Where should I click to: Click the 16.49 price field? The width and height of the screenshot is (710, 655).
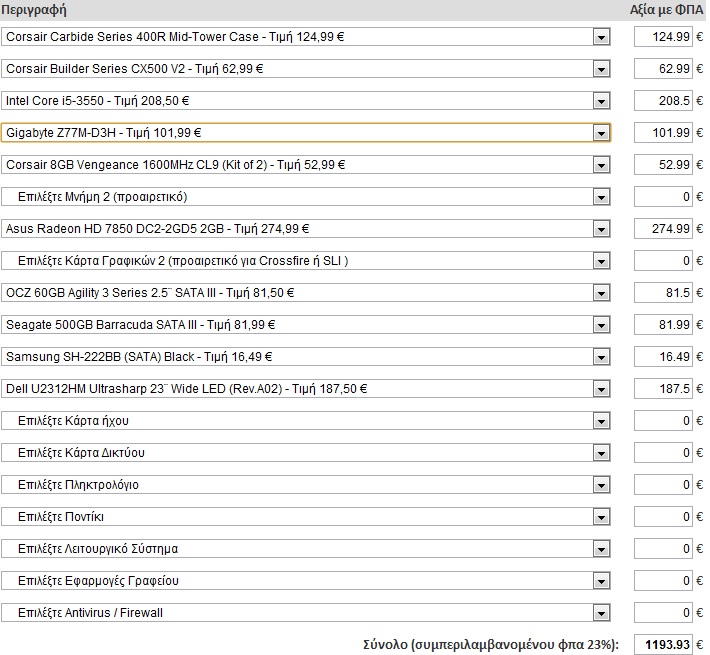(663, 357)
